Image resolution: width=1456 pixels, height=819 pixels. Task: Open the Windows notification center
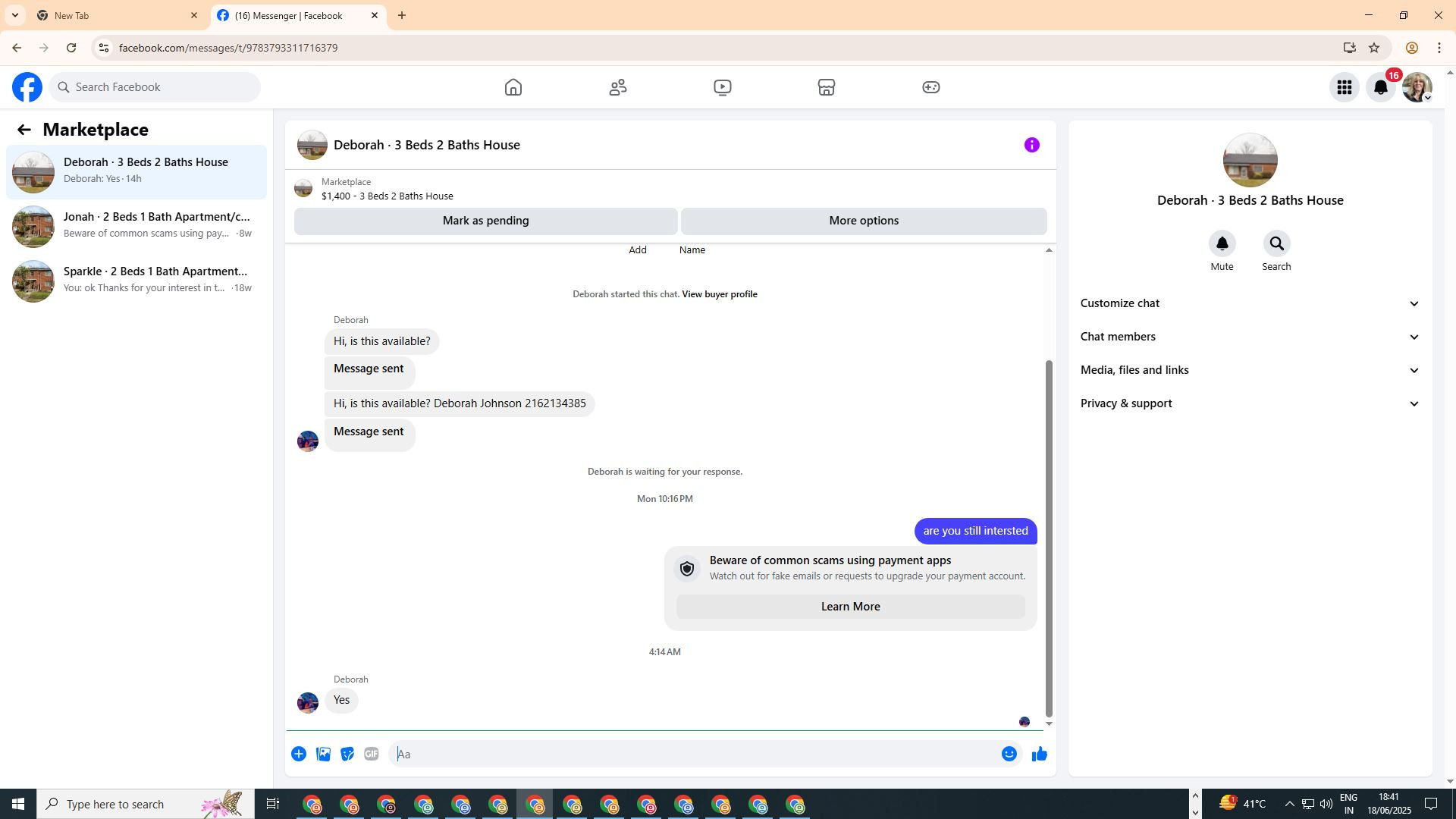[1432, 804]
